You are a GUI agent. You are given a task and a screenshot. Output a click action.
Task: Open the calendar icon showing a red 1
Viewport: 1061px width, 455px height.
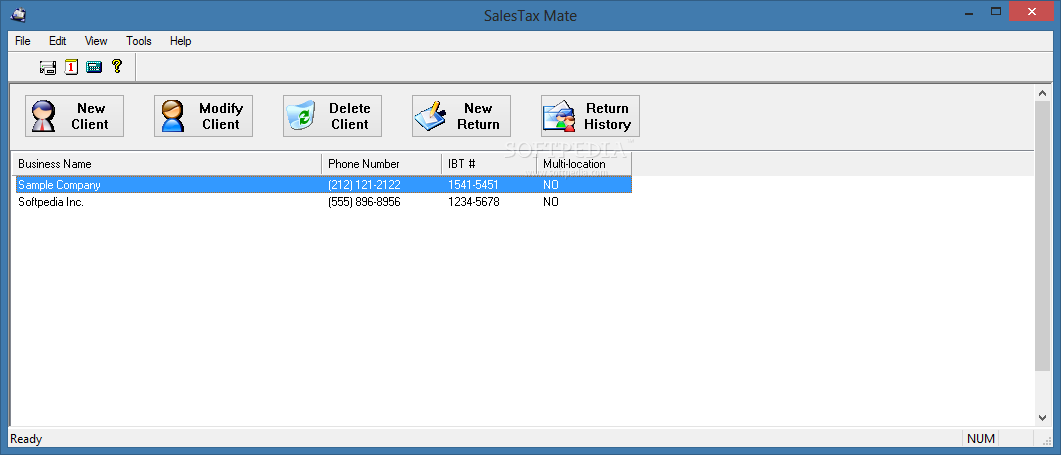(71, 67)
